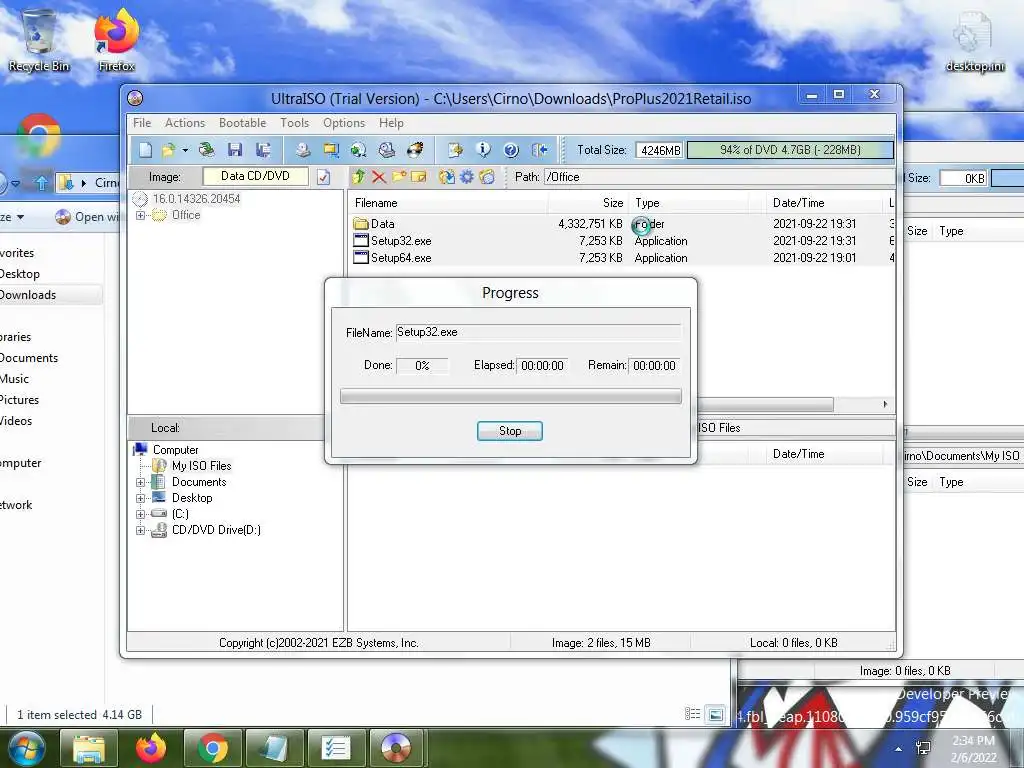Screen dimensions: 1024x768
Task: Open the File menu
Action: tap(142, 123)
